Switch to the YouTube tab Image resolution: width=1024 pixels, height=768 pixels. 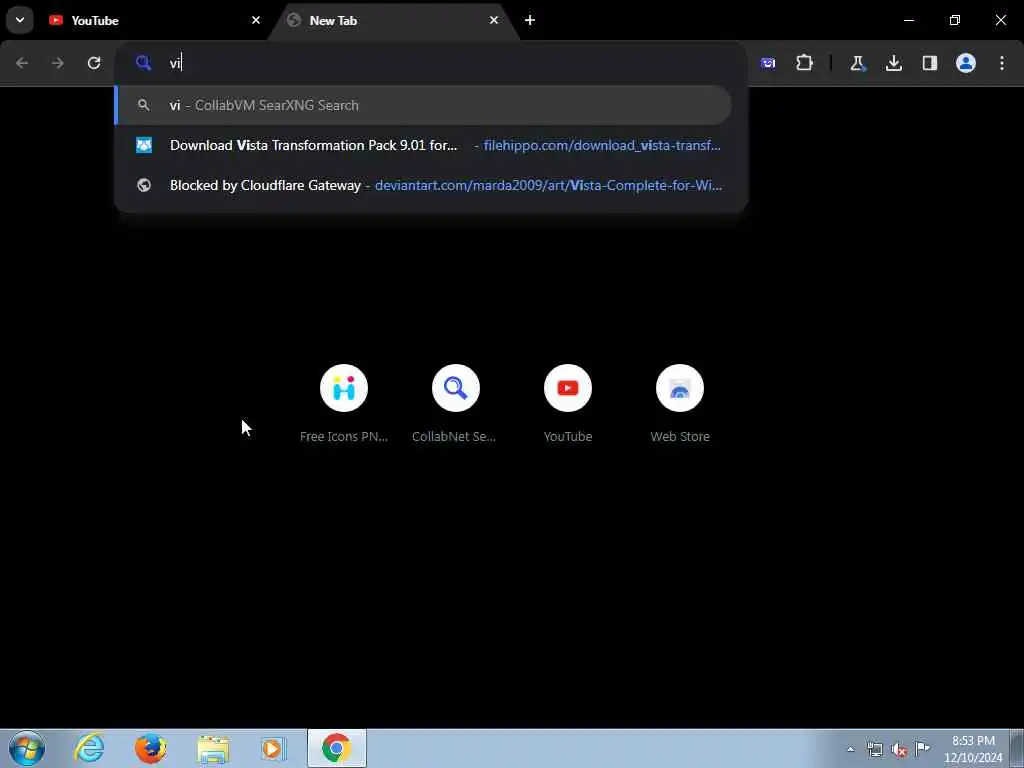155,20
